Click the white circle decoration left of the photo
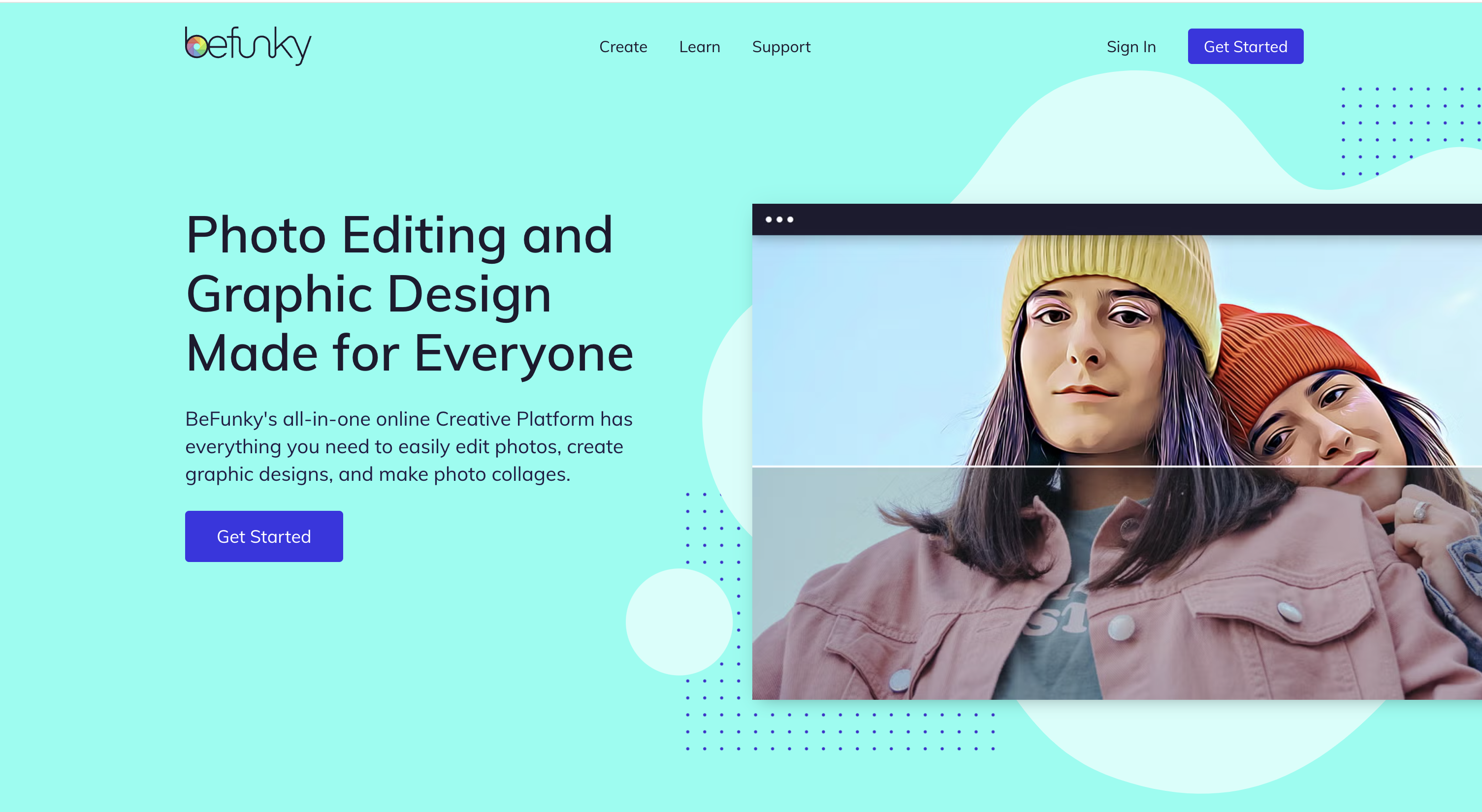The image size is (1482, 812). point(679,622)
